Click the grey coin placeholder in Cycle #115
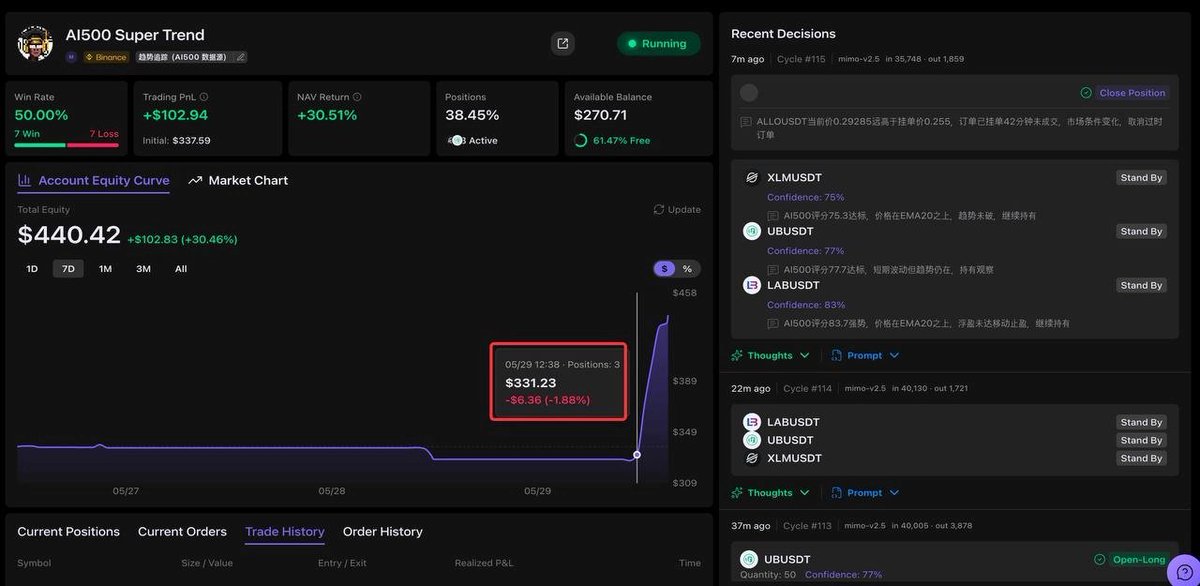 [749, 93]
